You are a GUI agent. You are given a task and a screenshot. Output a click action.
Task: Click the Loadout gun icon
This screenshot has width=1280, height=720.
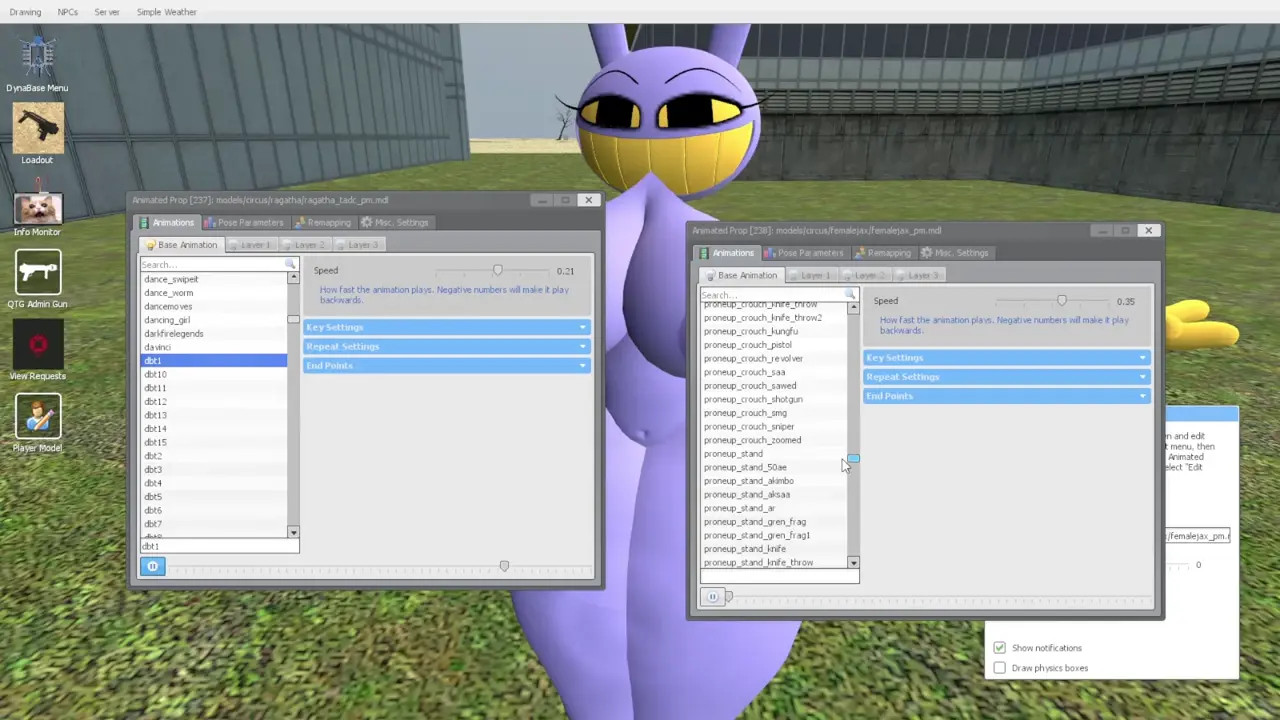point(37,128)
